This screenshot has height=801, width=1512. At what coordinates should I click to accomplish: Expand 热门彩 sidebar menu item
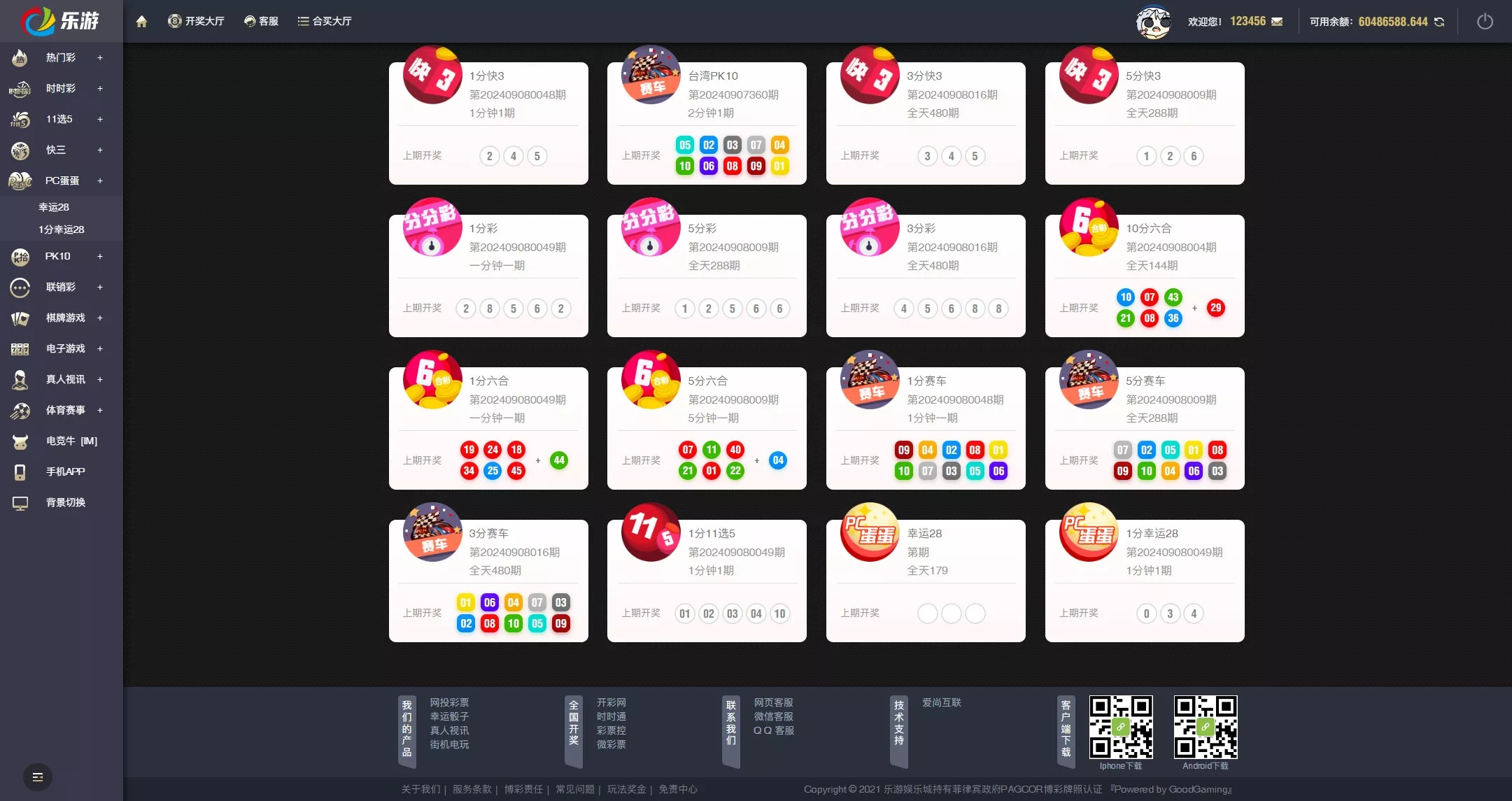click(x=100, y=57)
